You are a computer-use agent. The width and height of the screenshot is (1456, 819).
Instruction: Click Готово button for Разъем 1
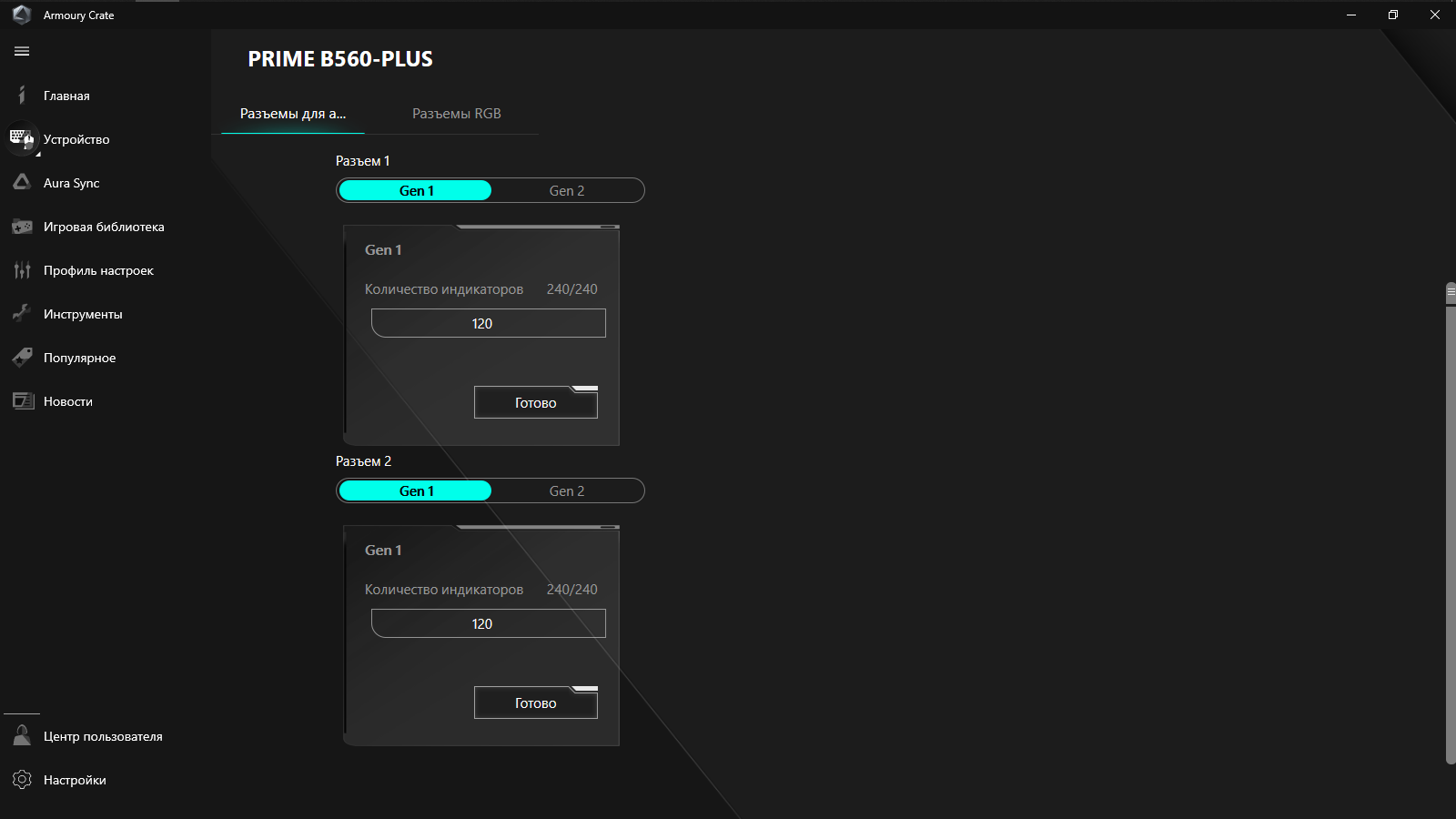pos(536,402)
